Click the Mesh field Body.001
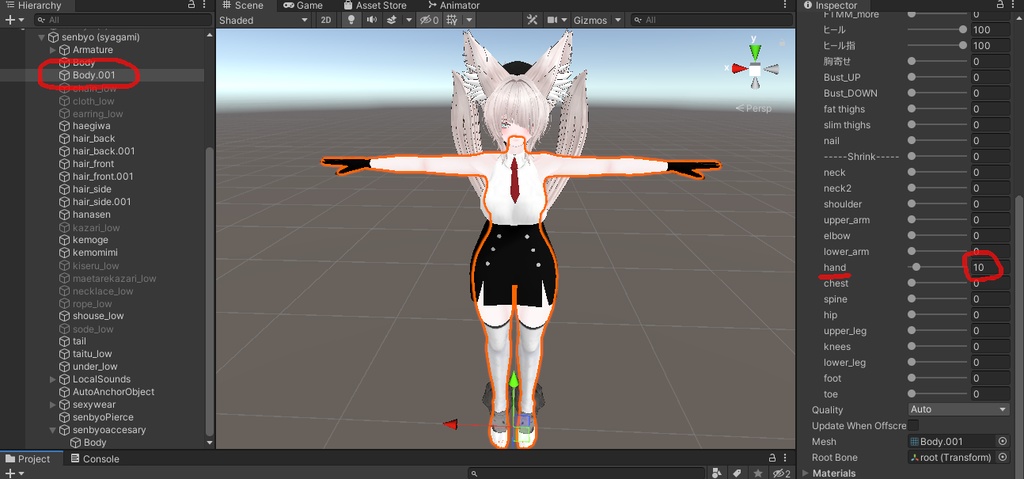The width and height of the screenshot is (1024, 479). point(952,441)
